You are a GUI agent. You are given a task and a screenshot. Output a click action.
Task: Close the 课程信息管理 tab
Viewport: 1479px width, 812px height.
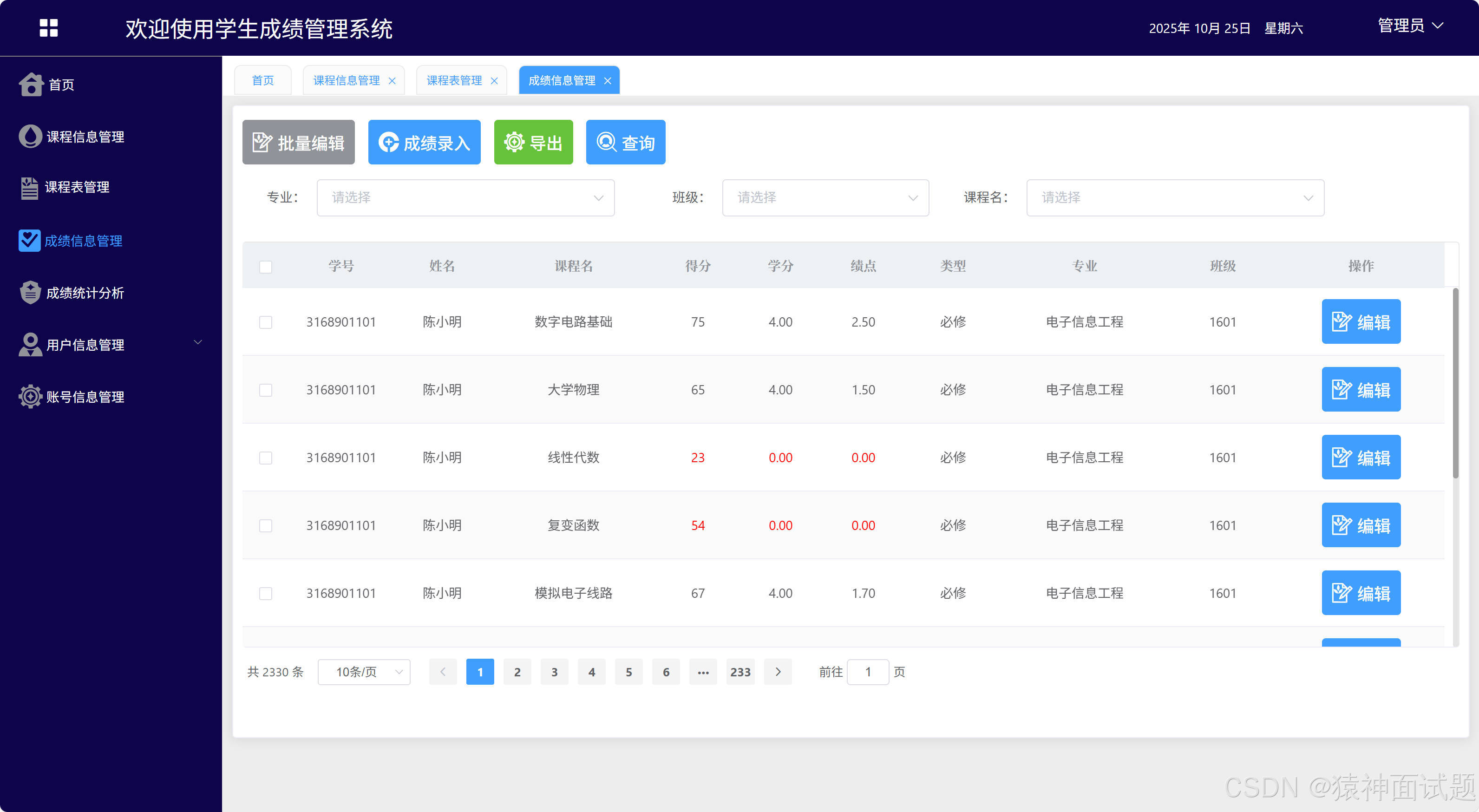[x=393, y=80]
